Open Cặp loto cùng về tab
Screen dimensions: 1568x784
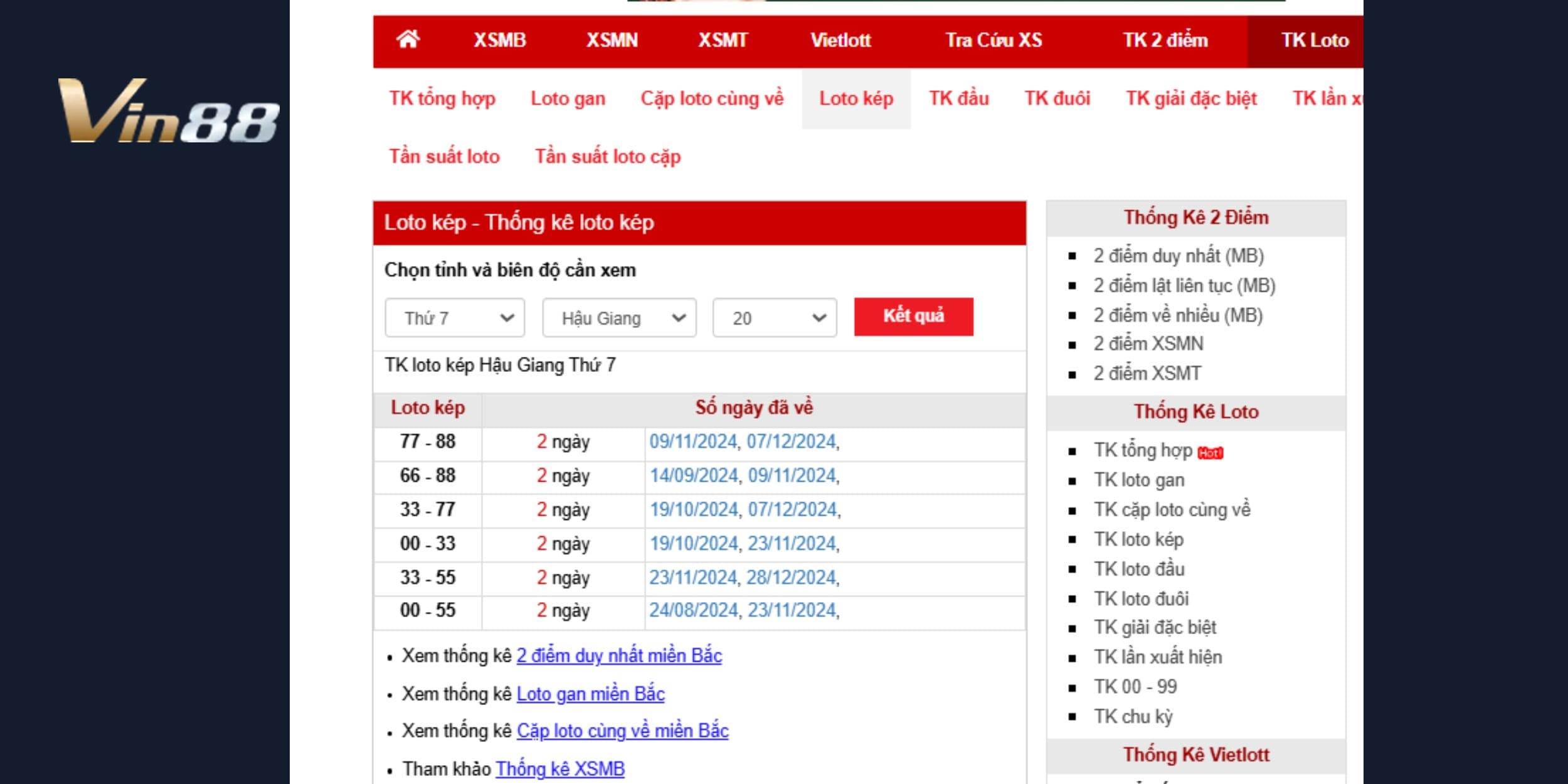(x=712, y=99)
